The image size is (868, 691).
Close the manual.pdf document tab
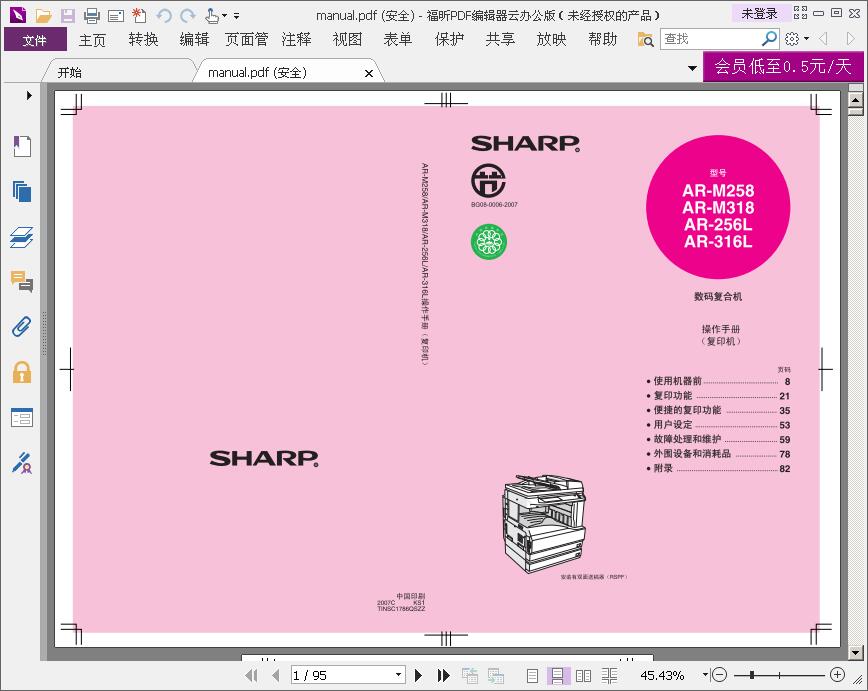(369, 73)
